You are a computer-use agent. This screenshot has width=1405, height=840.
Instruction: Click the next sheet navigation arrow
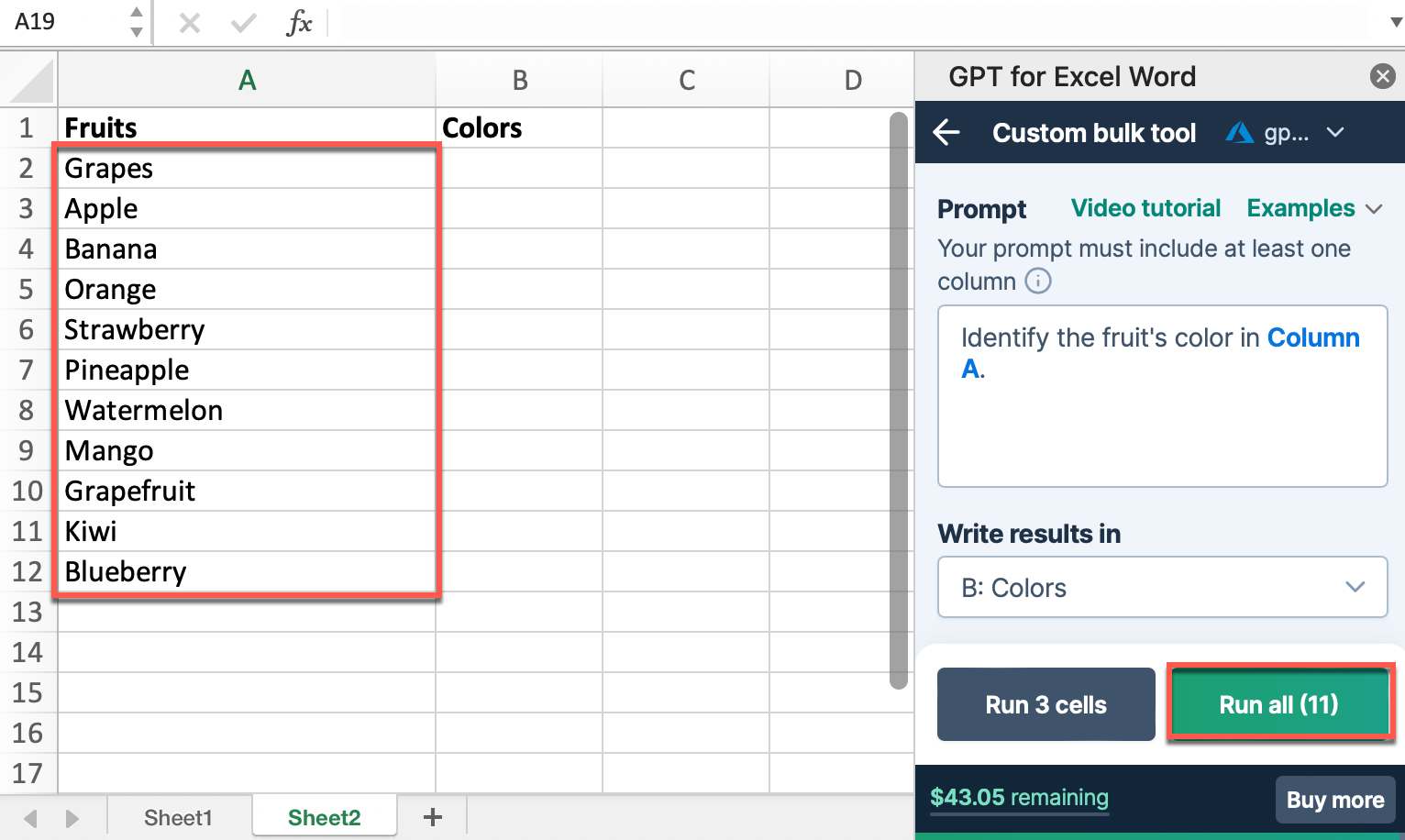(x=72, y=818)
